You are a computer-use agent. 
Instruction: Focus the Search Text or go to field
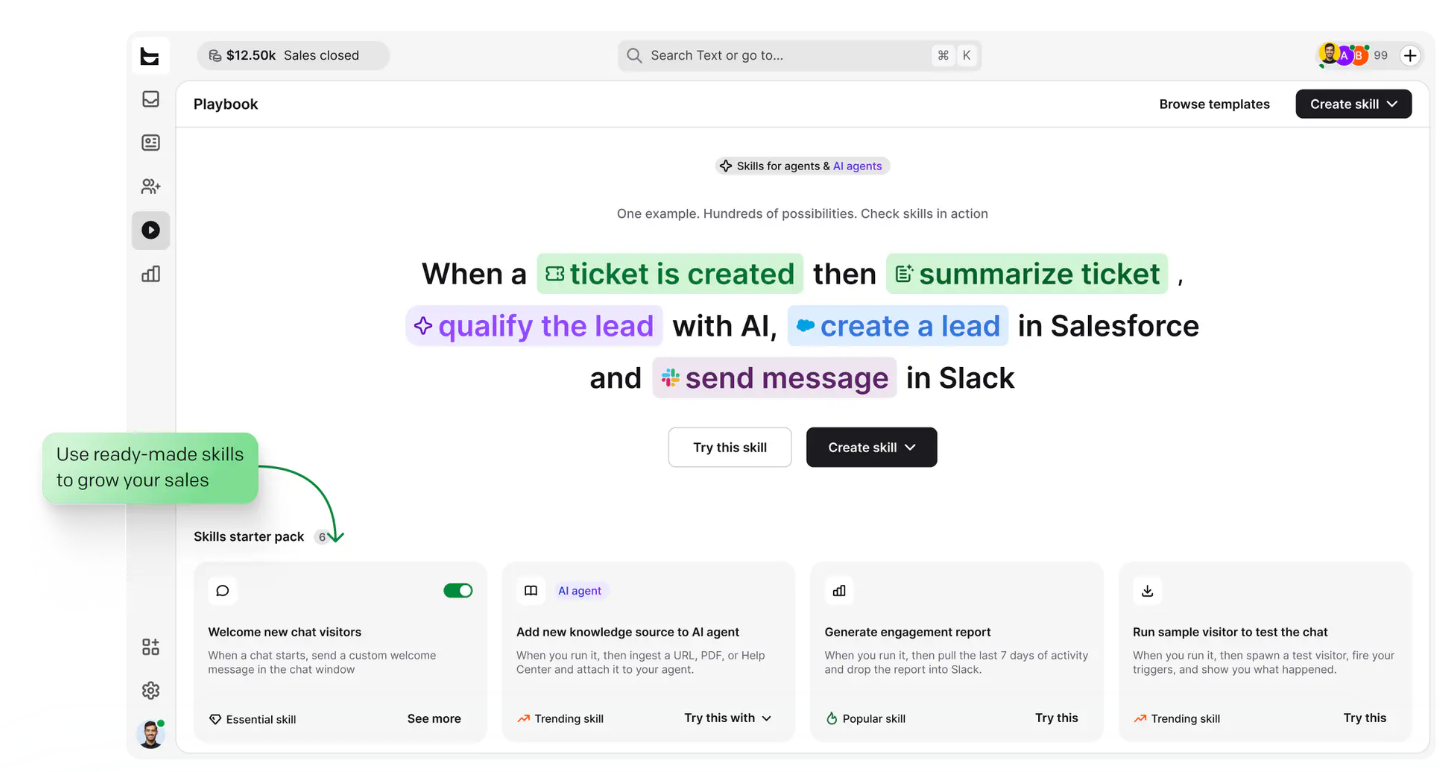(x=799, y=56)
